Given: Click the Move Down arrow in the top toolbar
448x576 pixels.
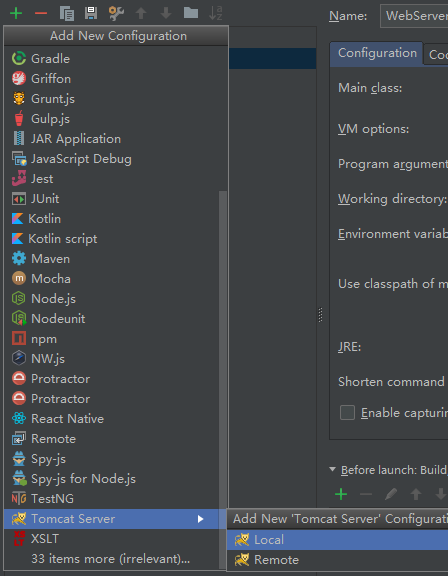Looking at the screenshot, I should click(x=166, y=14).
